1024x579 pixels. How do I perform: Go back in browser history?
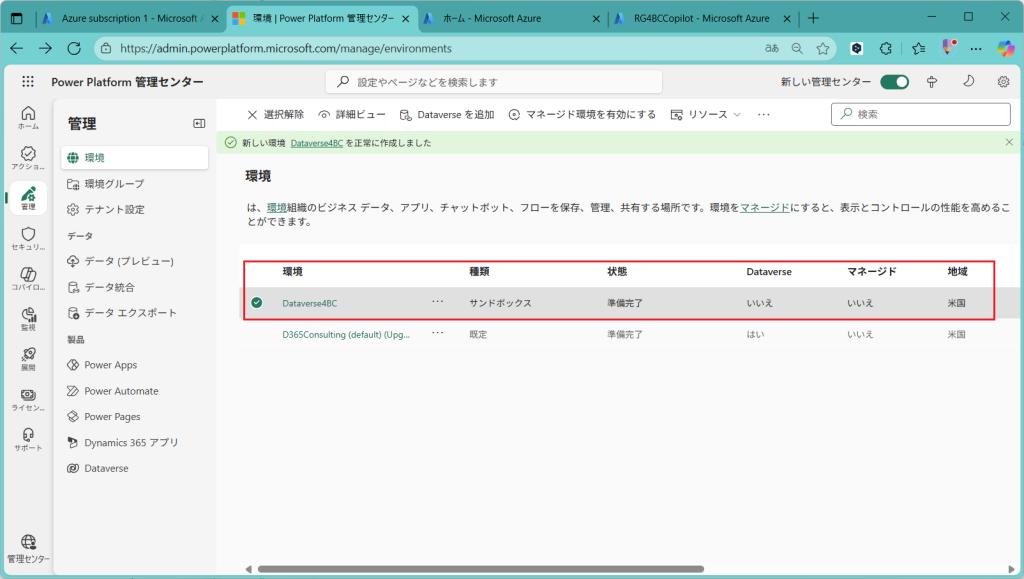[17, 48]
